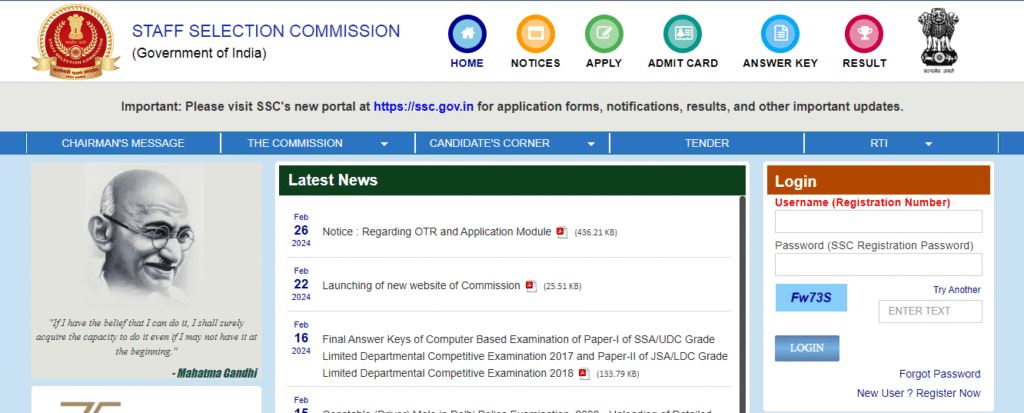Open the Admit Card icon
This screenshot has height=413, width=1024.
(682, 34)
